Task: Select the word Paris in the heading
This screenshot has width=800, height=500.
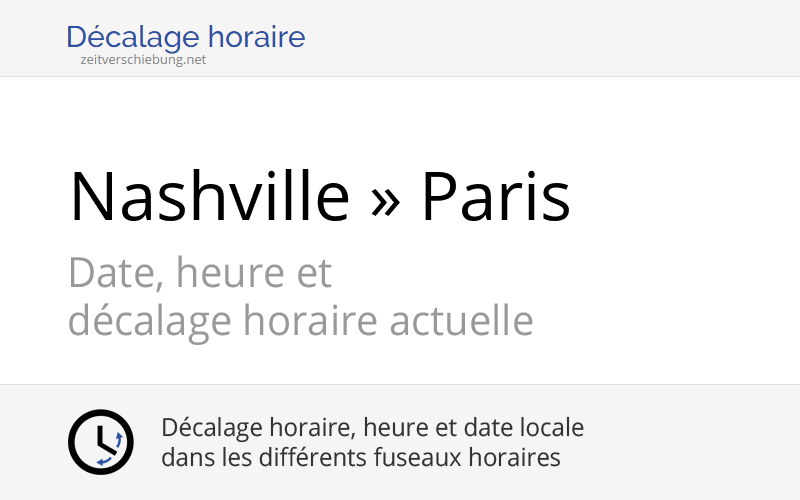Action: click(495, 196)
